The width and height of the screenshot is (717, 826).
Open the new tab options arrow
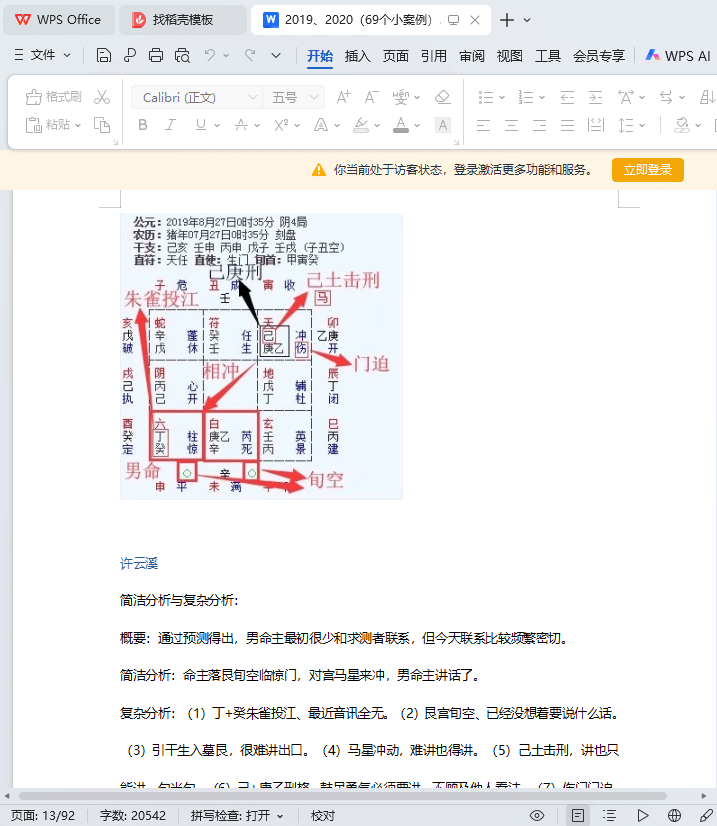pyautogui.click(x=527, y=20)
